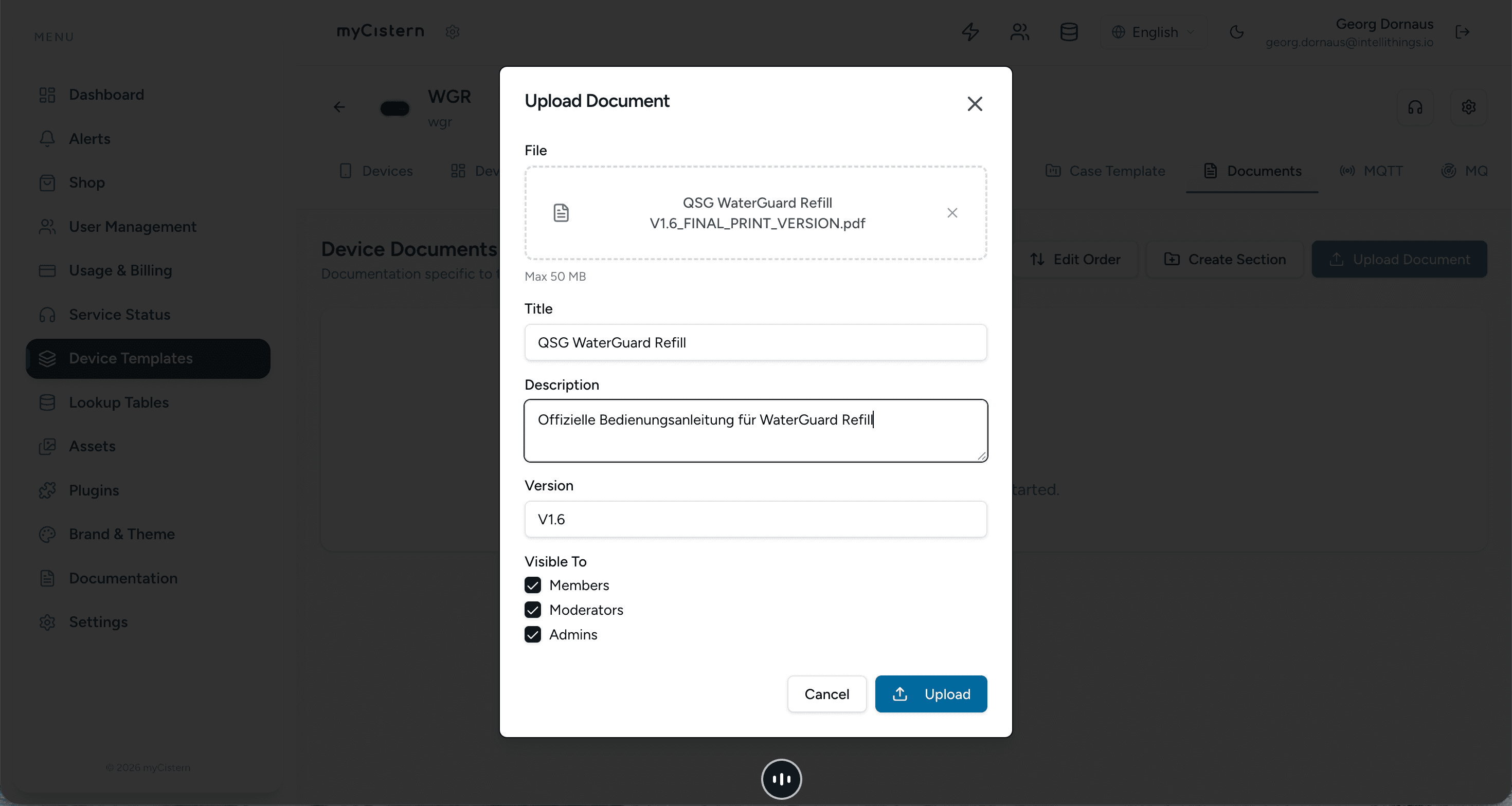Toggle the Members visibility checkbox

(532, 585)
